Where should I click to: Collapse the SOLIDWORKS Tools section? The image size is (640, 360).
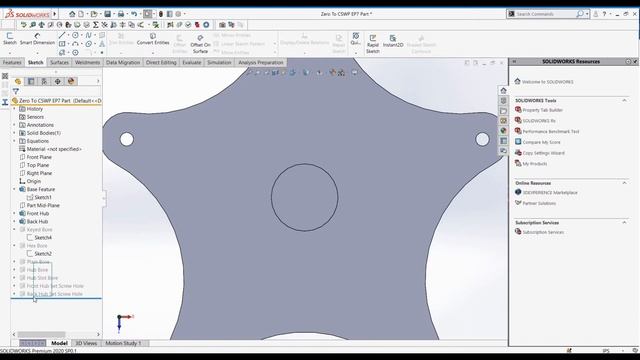pyautogui.click(x=624, y=100)
